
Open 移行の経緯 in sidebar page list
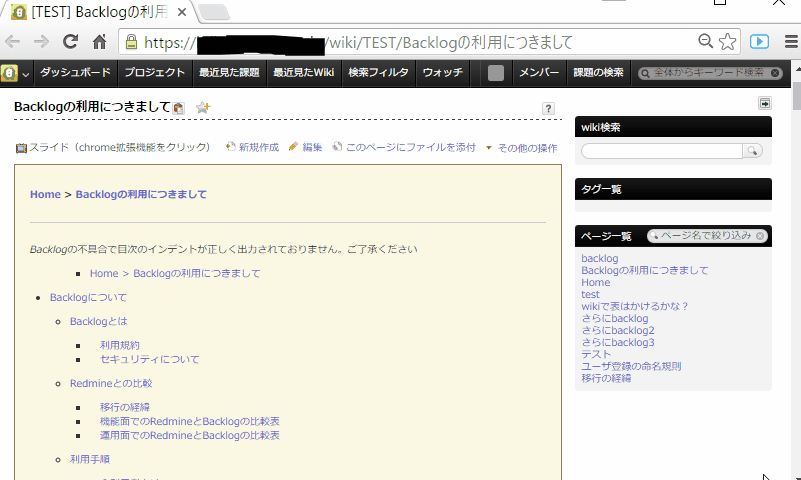tap(606, 378)
